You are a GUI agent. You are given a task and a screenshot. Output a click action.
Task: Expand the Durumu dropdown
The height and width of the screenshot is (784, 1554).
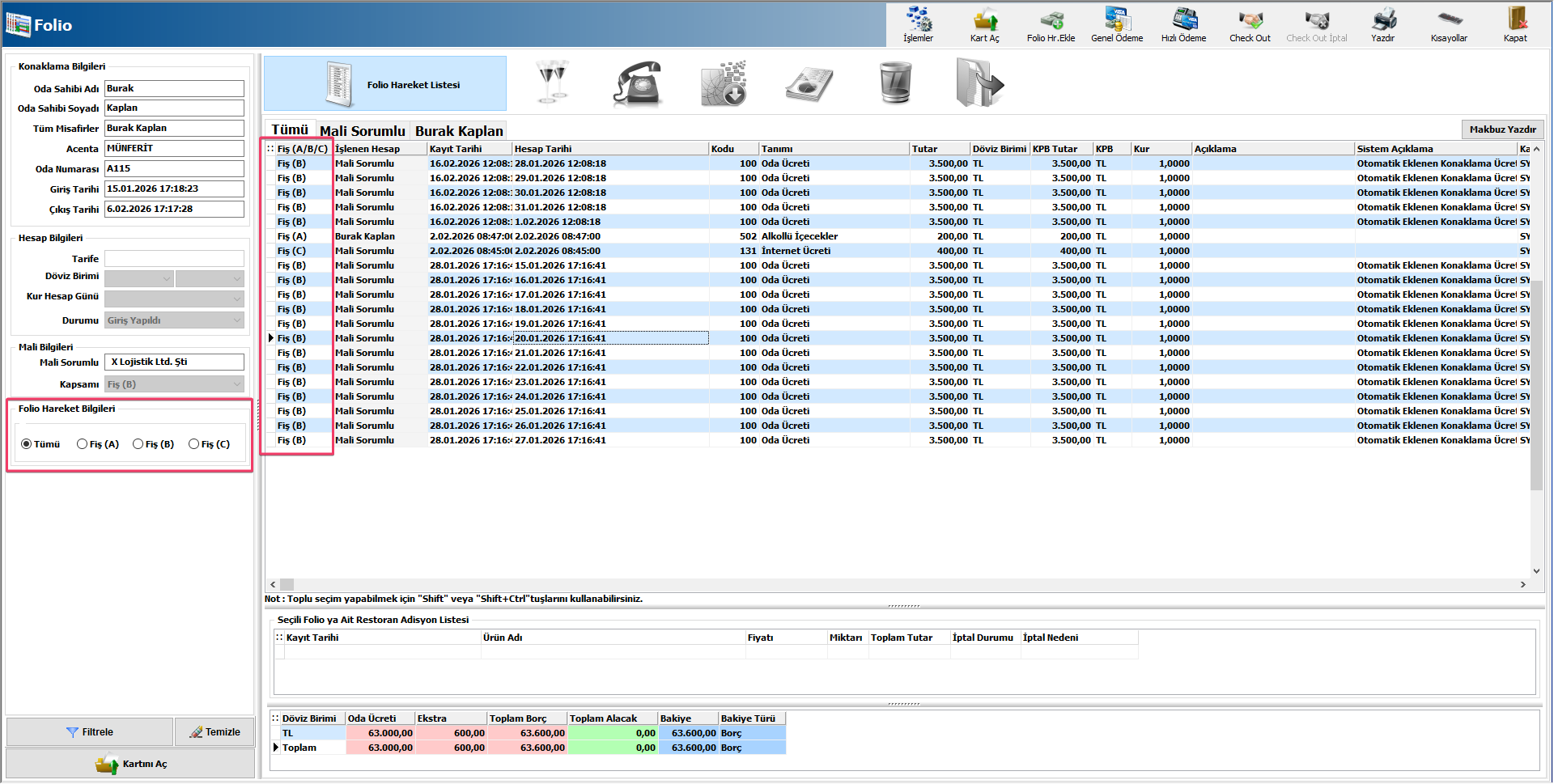point(236,320)
